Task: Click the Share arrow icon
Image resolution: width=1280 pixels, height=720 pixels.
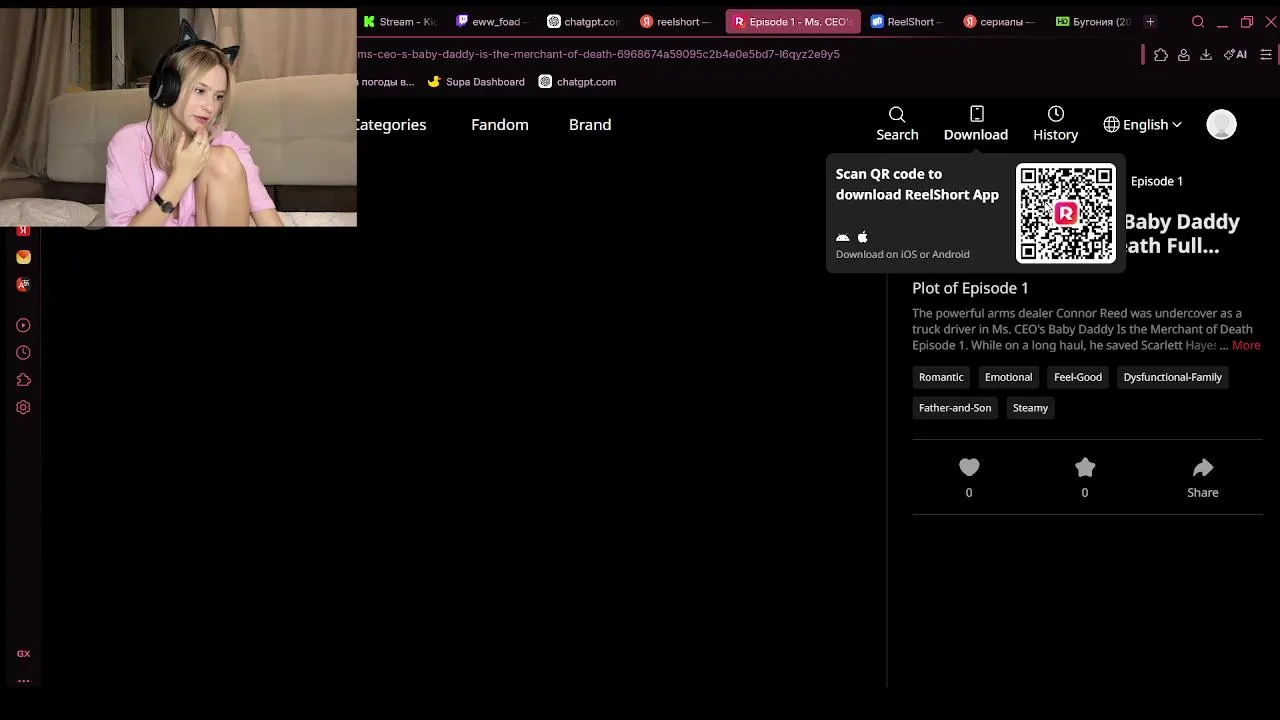Action: (1203, 467)
